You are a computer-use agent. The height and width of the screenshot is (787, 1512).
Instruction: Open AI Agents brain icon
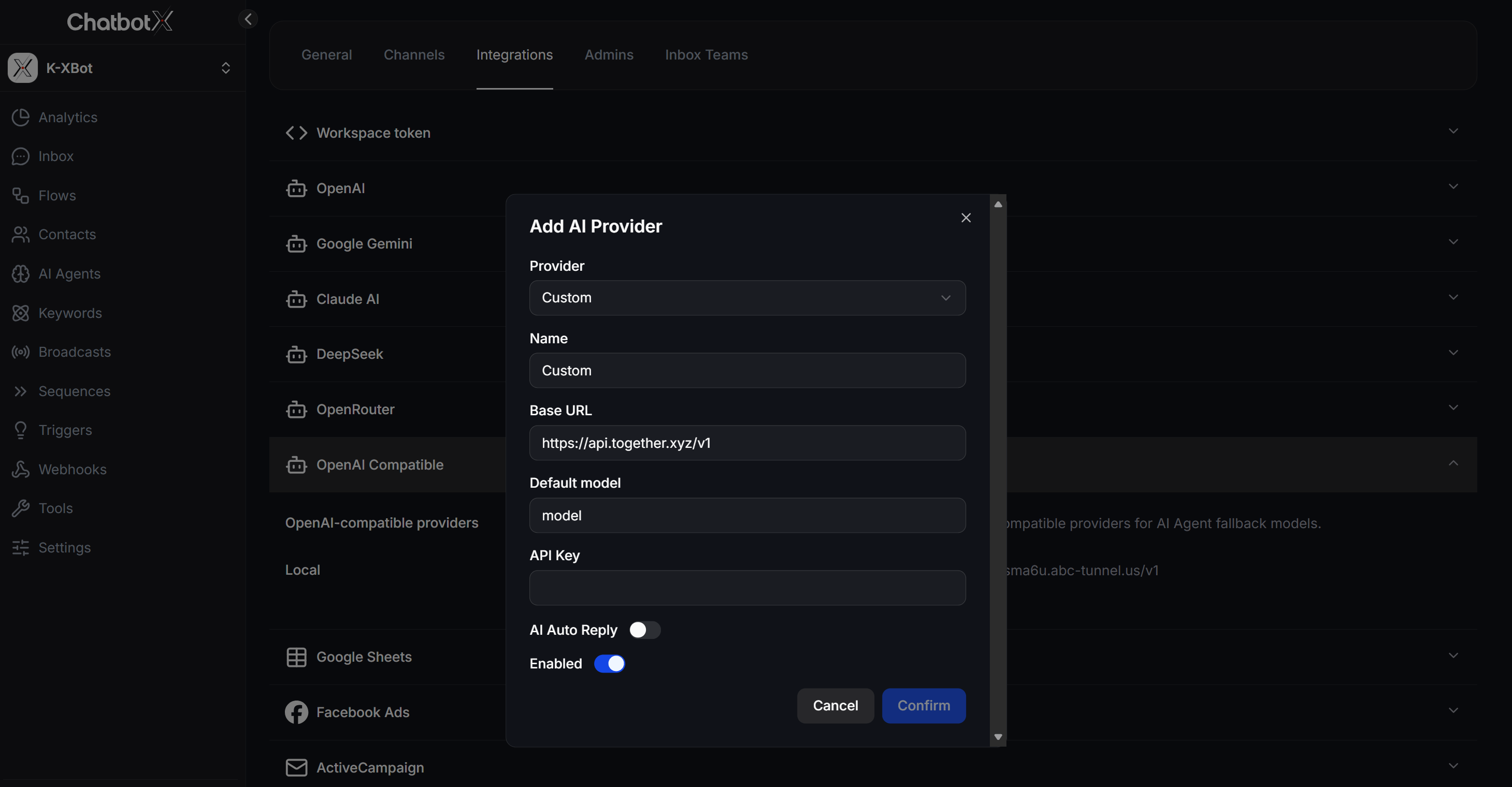(x=21, y=273)
